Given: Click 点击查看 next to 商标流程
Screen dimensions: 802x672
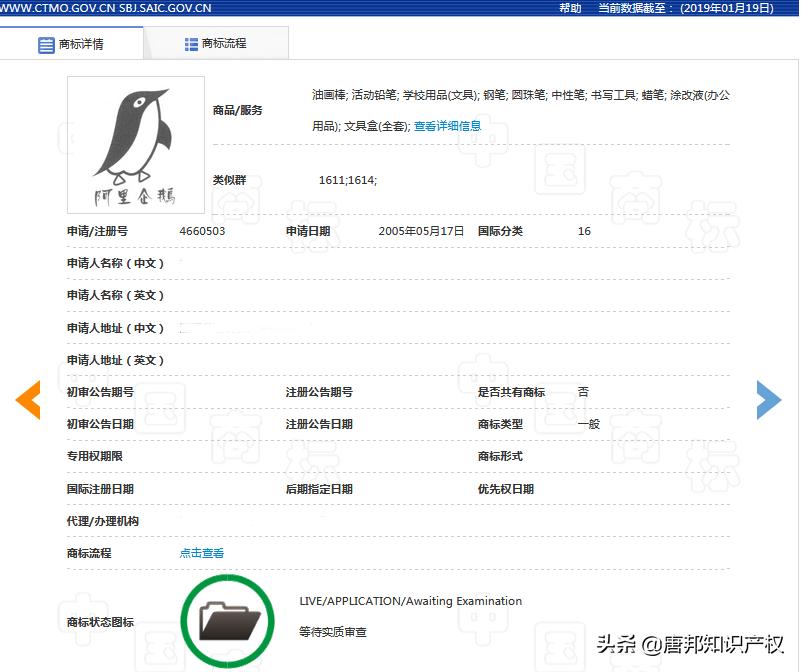Looking at the screenshot, I should tap(199, 552).
